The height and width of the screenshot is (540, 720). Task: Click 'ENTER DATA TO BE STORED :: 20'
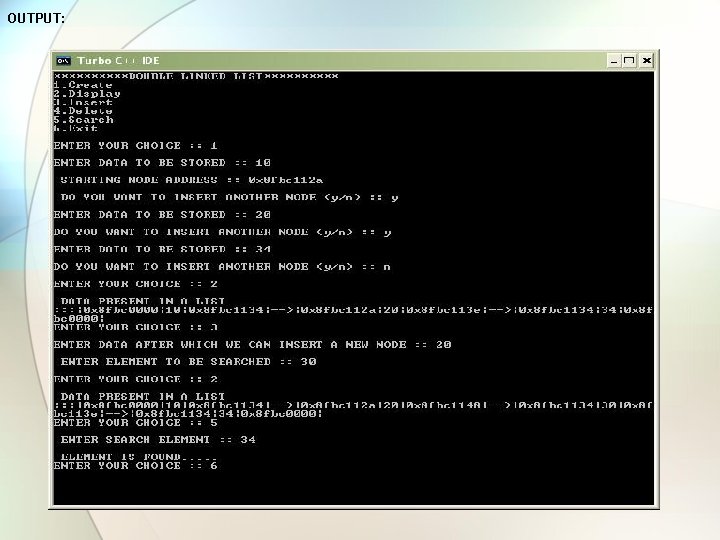pos(162,215)
